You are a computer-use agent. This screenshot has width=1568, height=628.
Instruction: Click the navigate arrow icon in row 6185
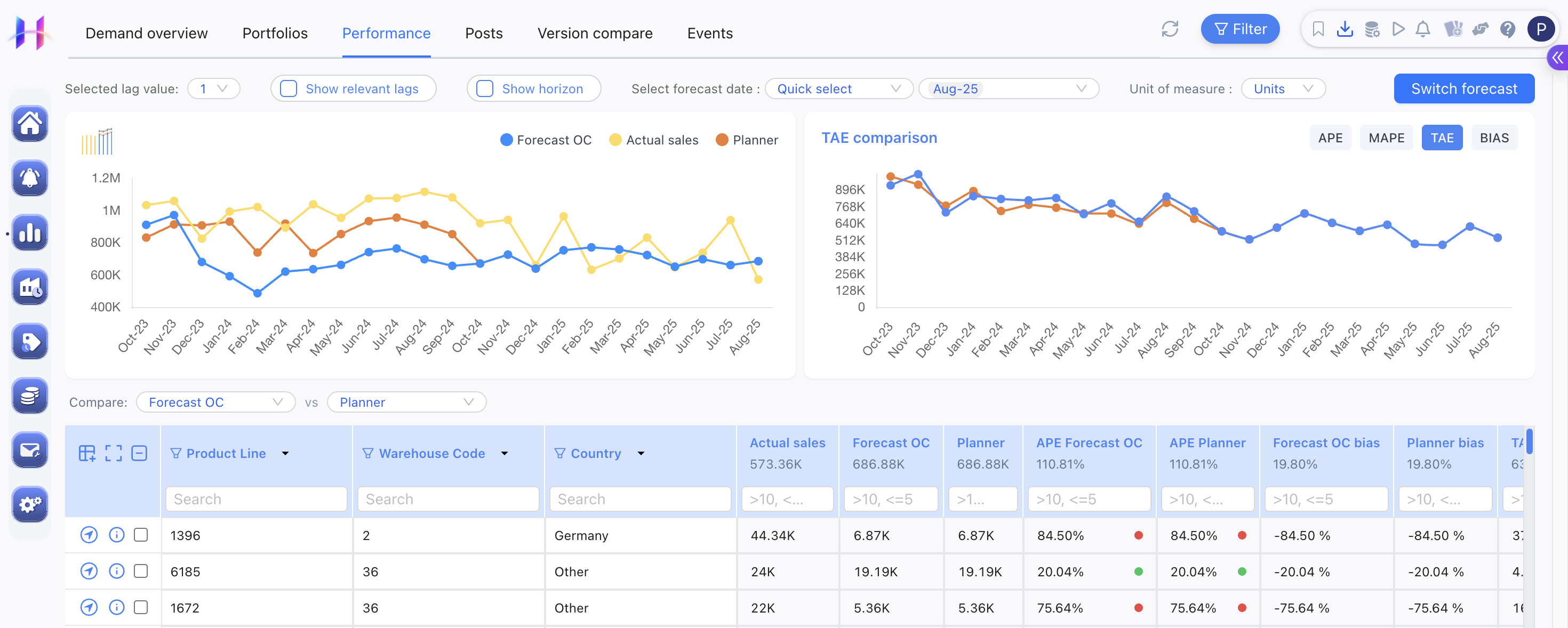point(89,571)
